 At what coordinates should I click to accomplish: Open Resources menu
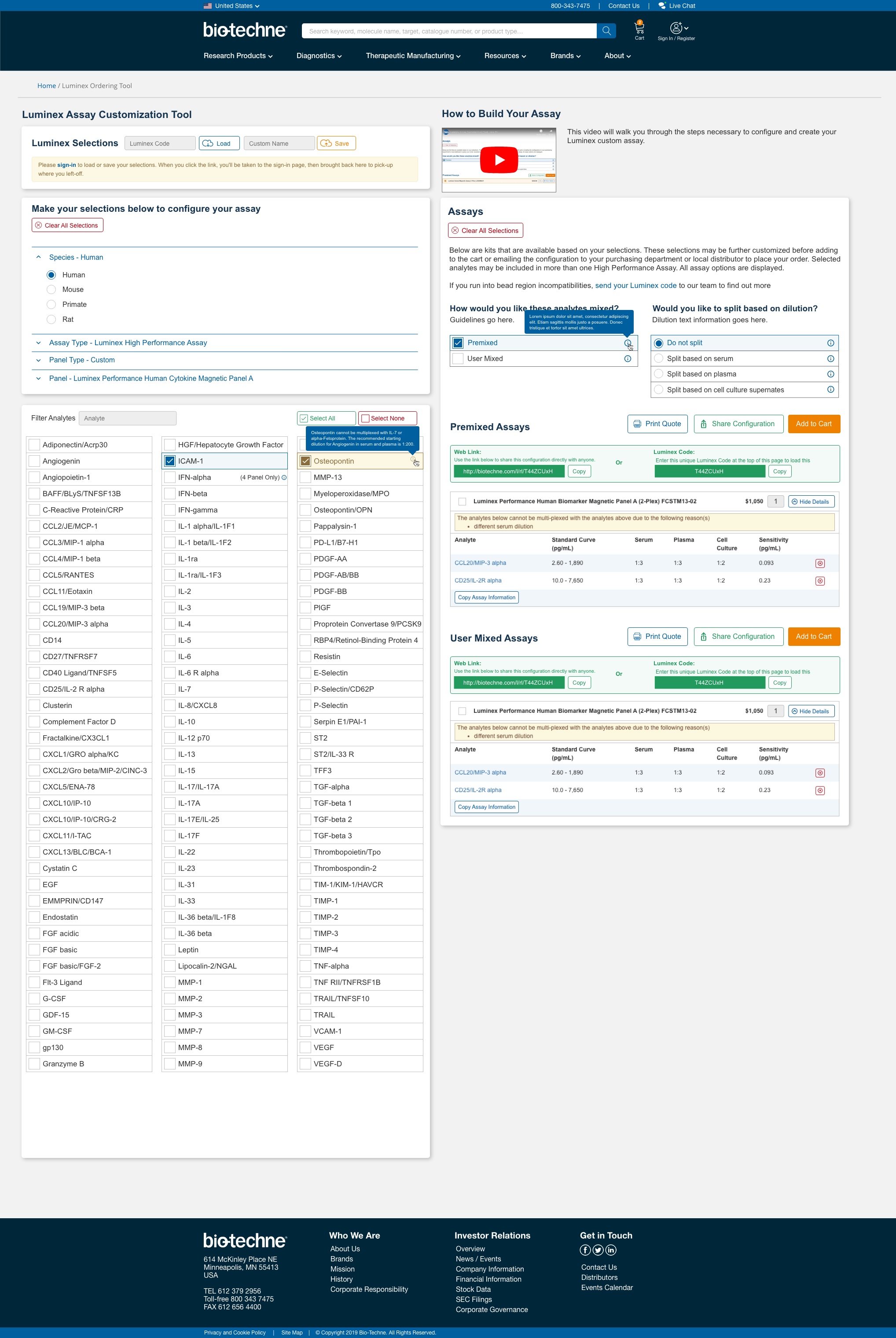505,56
